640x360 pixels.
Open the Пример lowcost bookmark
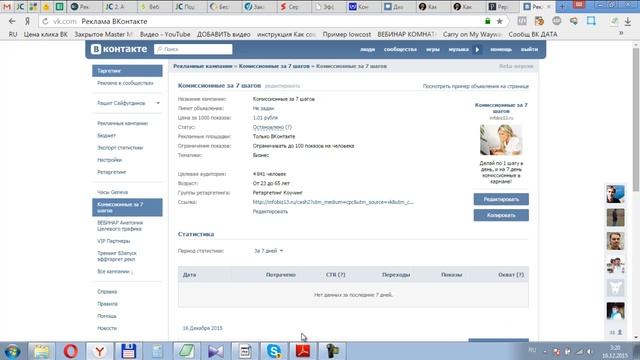347,34
